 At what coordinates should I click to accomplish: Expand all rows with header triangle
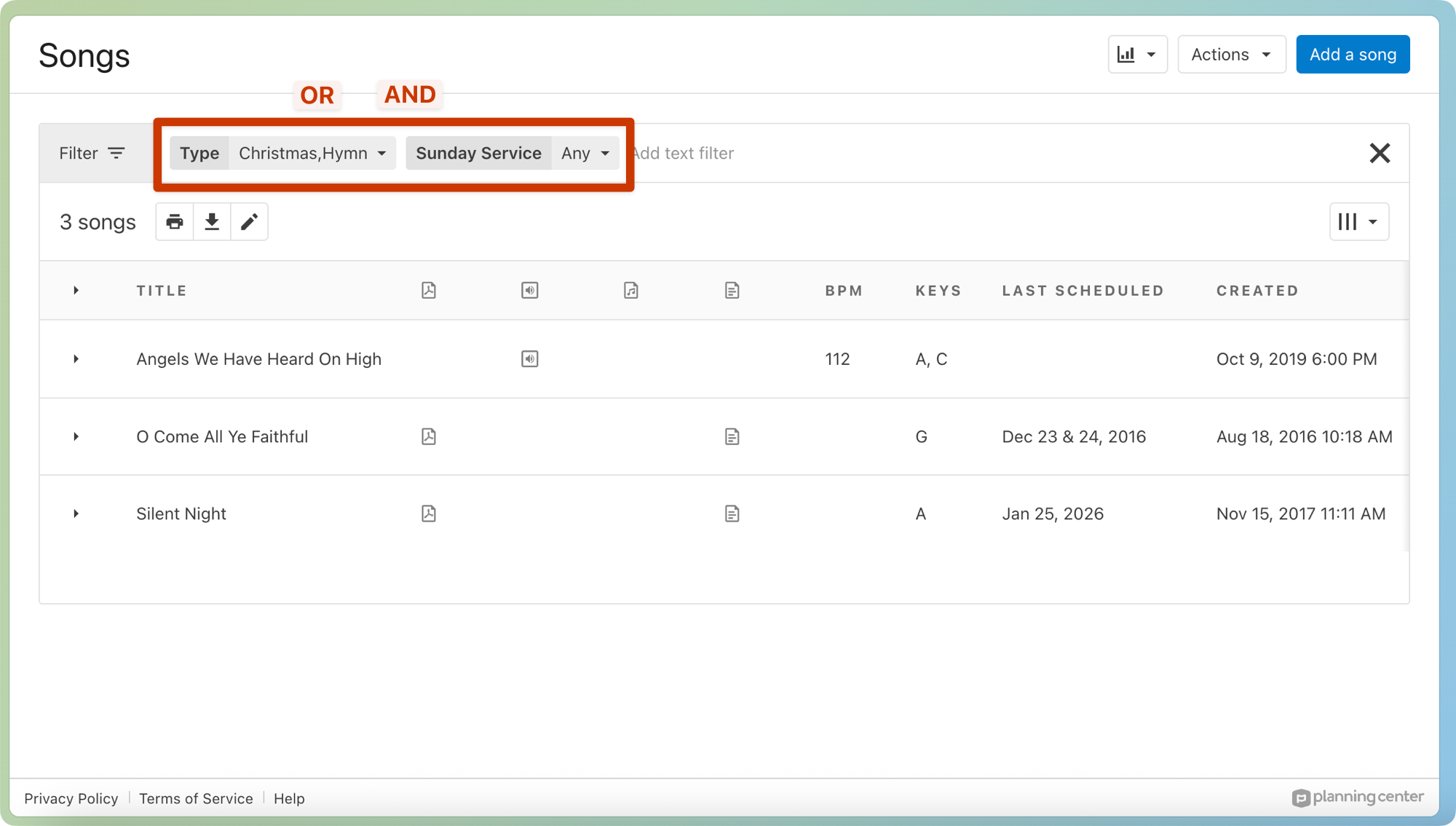tap(76, 291)
